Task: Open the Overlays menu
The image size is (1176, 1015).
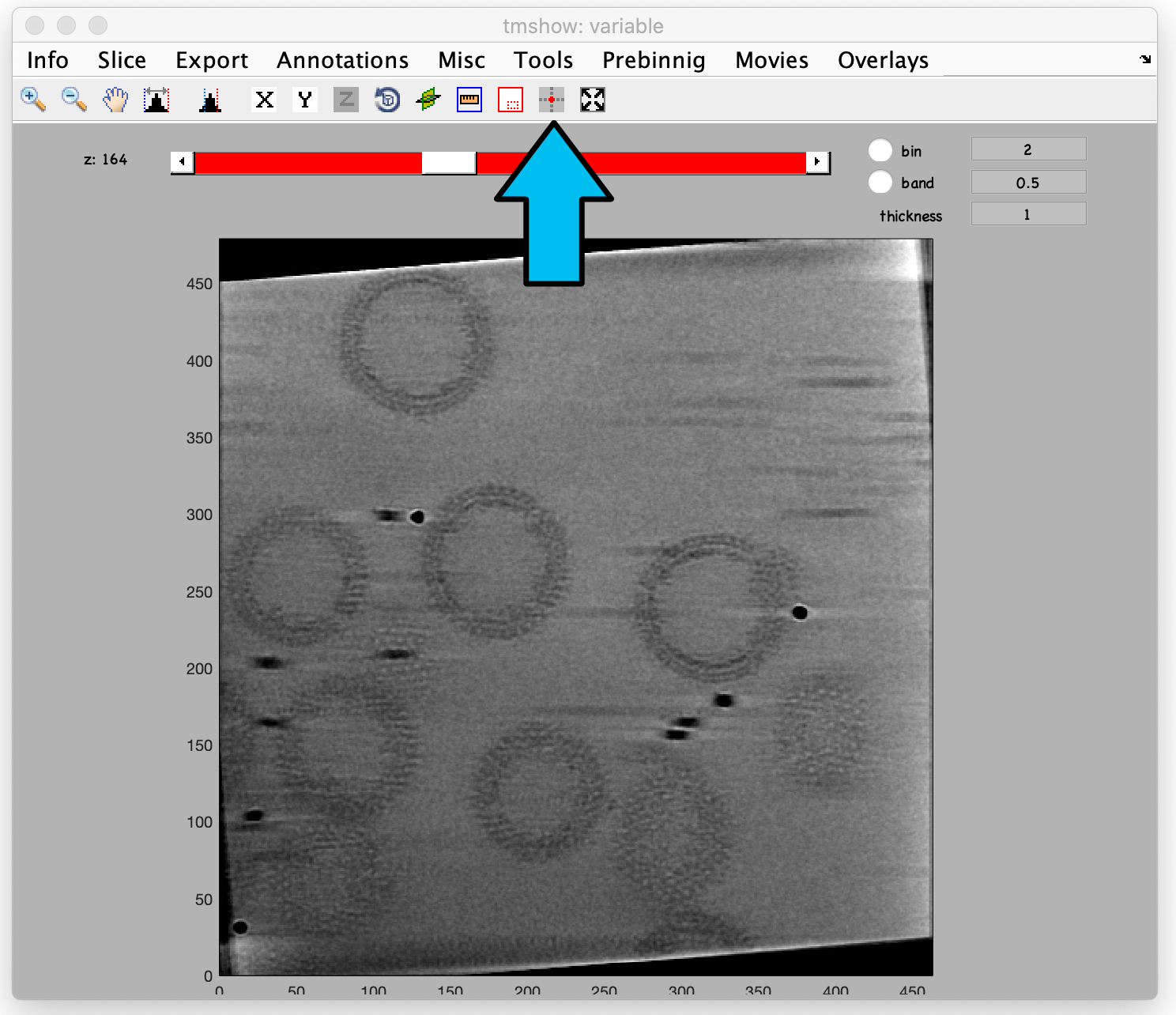Action: click(x=883, y=60)
